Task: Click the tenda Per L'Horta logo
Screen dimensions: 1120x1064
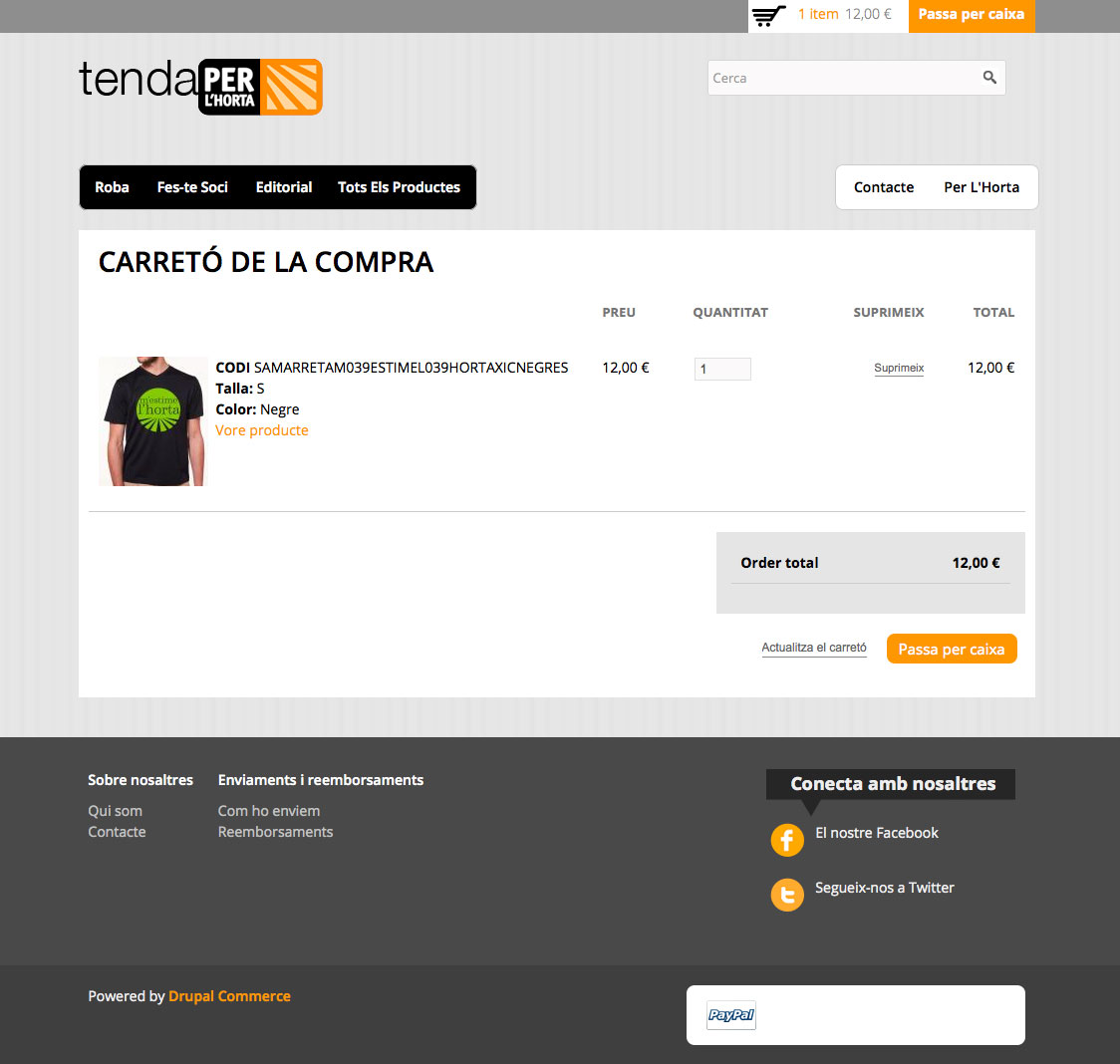Action: [200, 87]
